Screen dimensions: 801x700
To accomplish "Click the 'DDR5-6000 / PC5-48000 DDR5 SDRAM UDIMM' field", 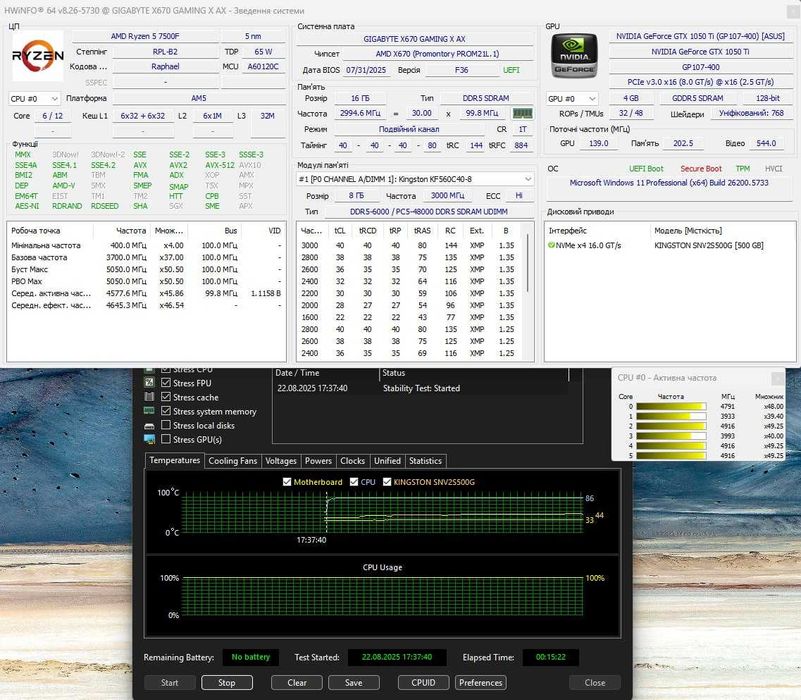I will 429,212.
